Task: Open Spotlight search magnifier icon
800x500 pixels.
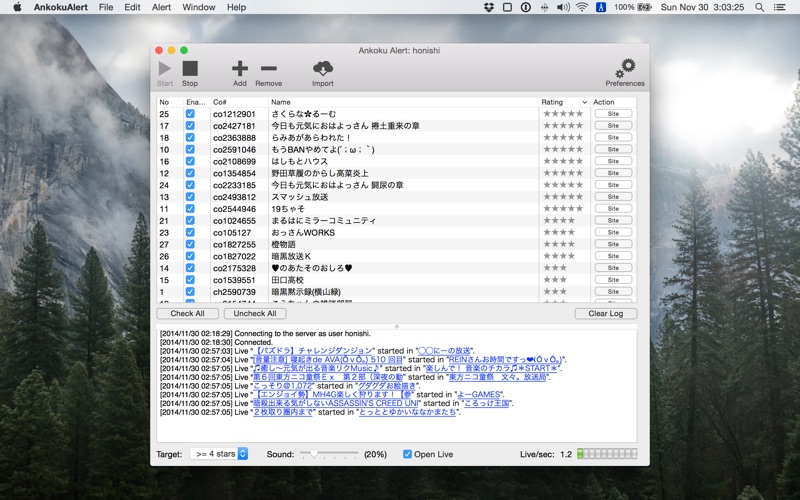Action: tap(760, 7)
